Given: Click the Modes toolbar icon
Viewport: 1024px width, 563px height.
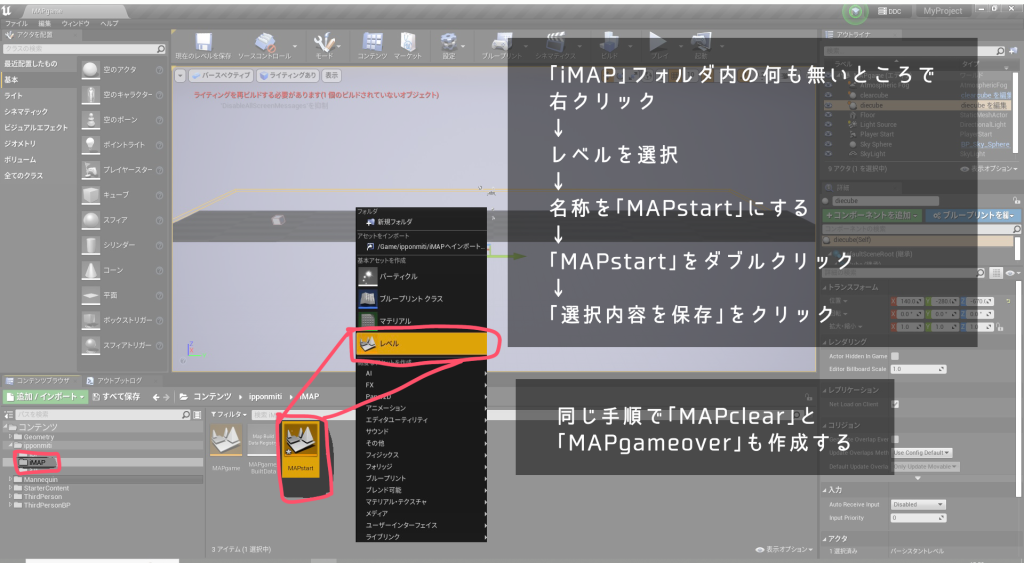Looking at the screenshot, I should click(x=325, y=44).
